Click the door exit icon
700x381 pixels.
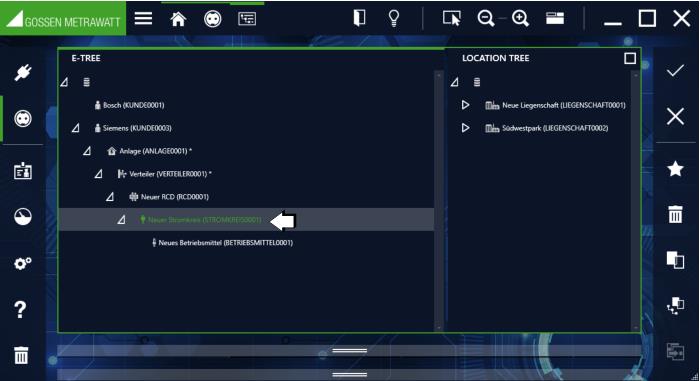pos(359,18)
